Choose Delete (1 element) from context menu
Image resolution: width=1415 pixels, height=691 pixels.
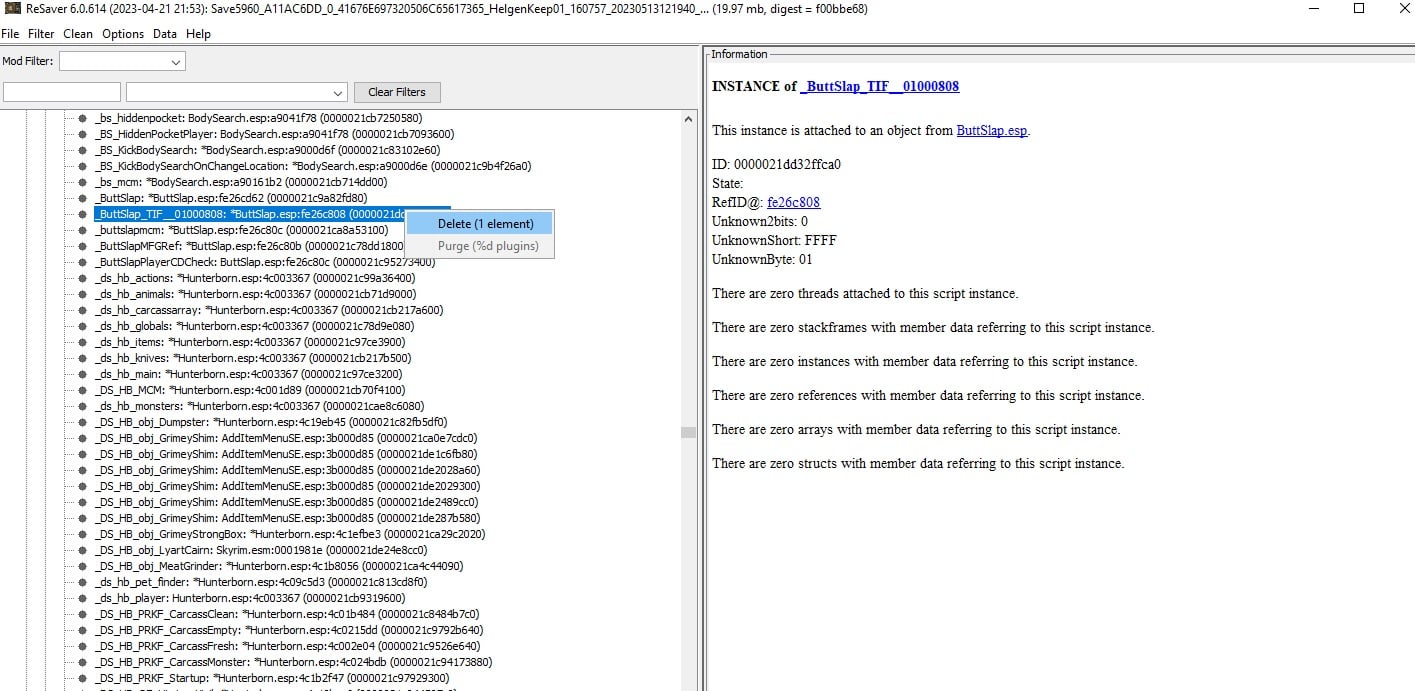tap(479, 224)
